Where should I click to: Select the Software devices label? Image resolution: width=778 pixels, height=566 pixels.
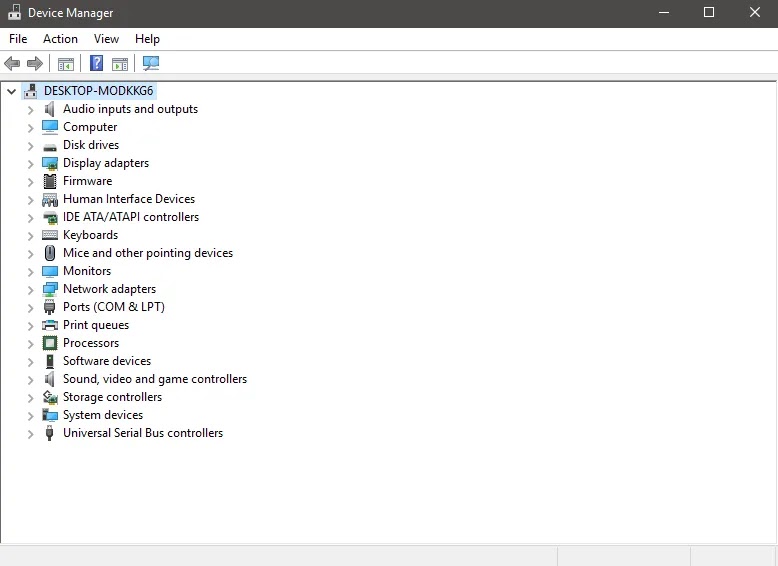pos(107,361)
